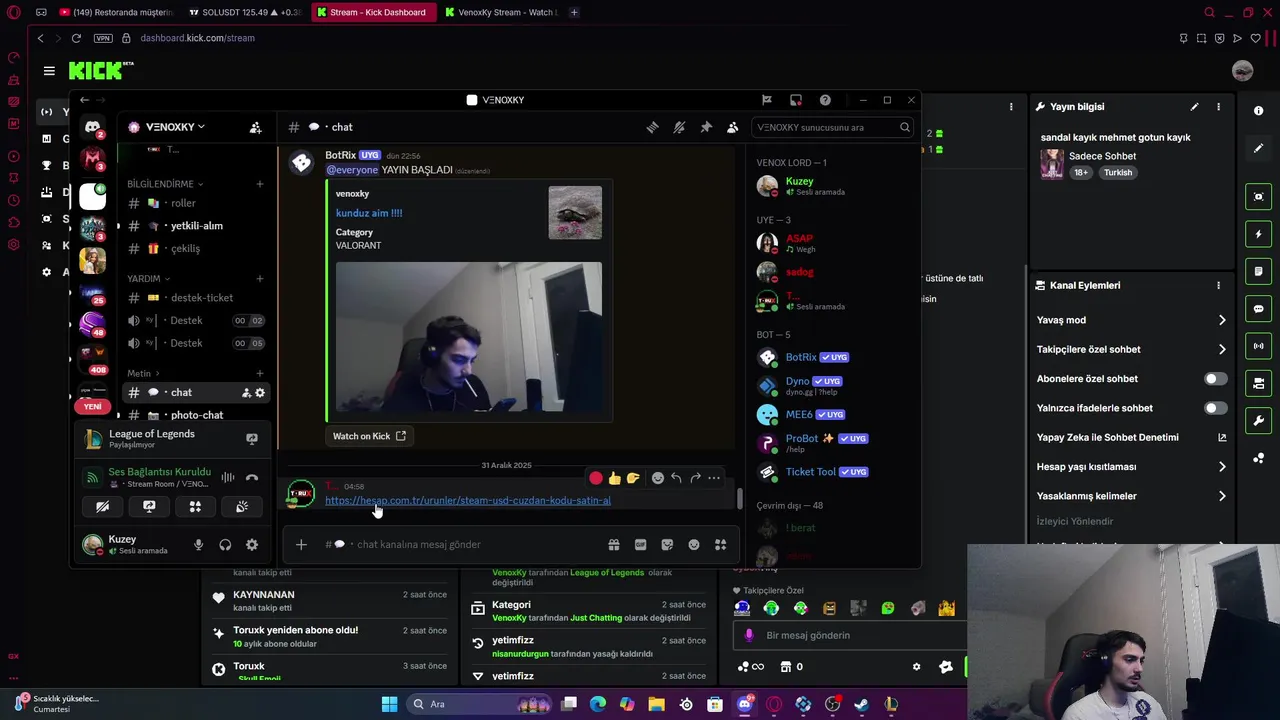The height and width of the screenshot is (720, 1280).
Task: Click kunduz aim !!!! embed title link
Action: [369, 213]
